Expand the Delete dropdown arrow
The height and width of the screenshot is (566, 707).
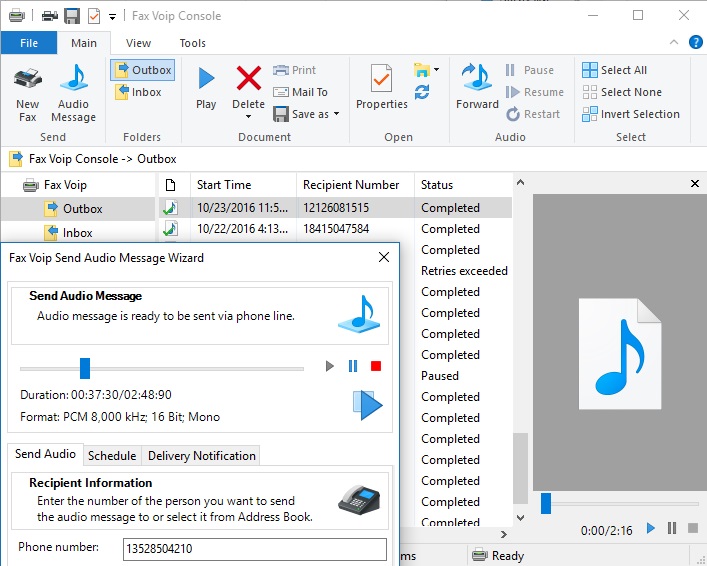point(248,117)
